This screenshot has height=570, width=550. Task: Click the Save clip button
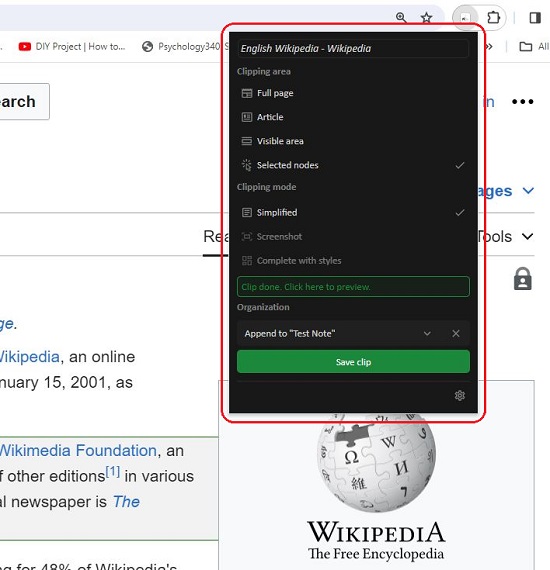coord(353,362)
